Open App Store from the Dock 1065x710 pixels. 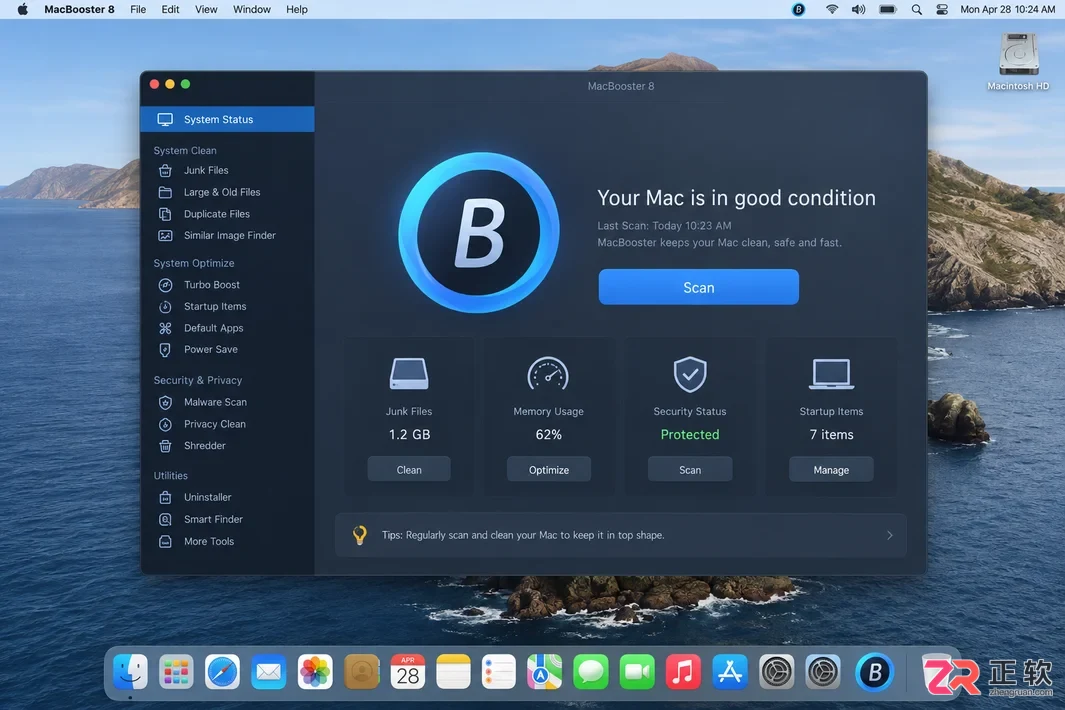(x=730, y=673)
